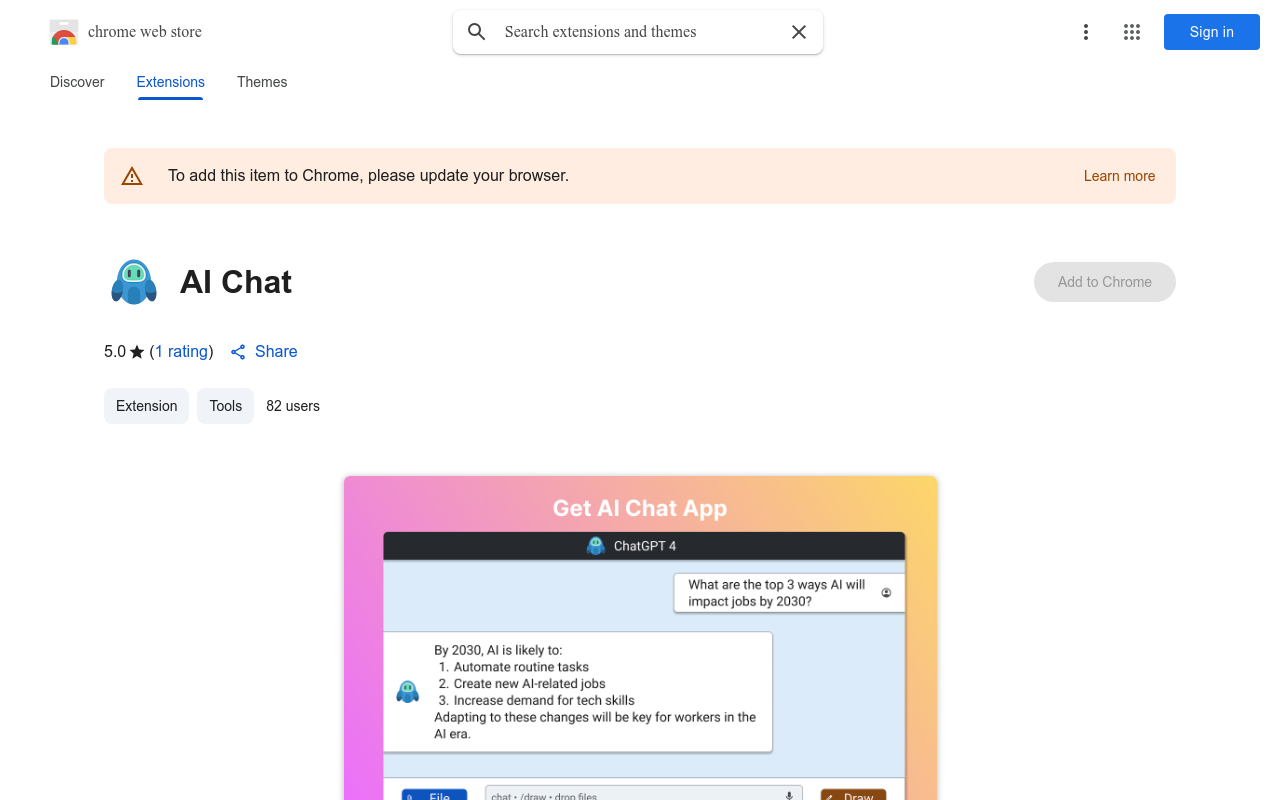Open the three-dot more options menu
Viewport: 1280px width, 800px height.
click(x=1085, y=32)
